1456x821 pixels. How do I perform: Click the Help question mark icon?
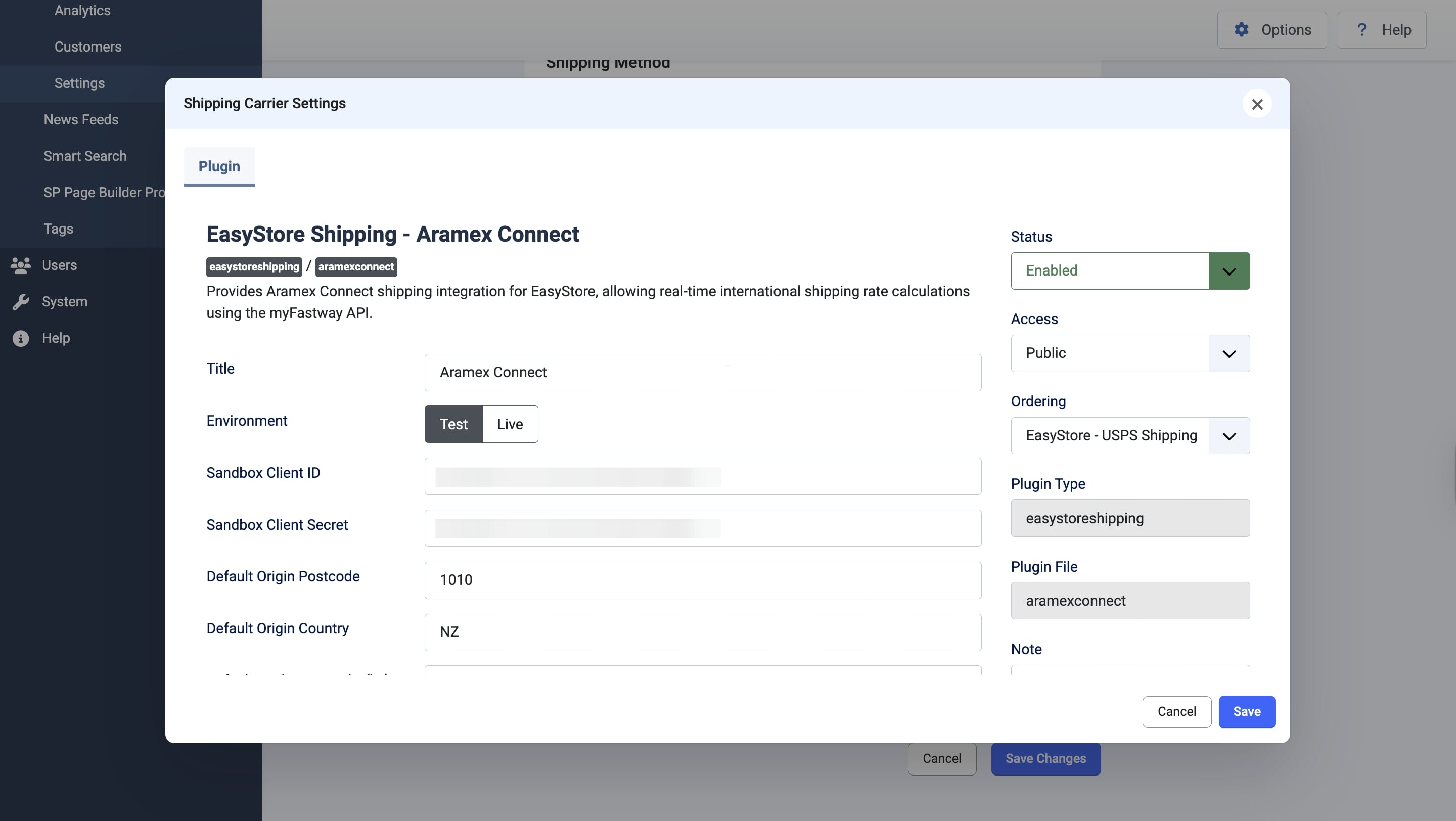click(1361, 29)
